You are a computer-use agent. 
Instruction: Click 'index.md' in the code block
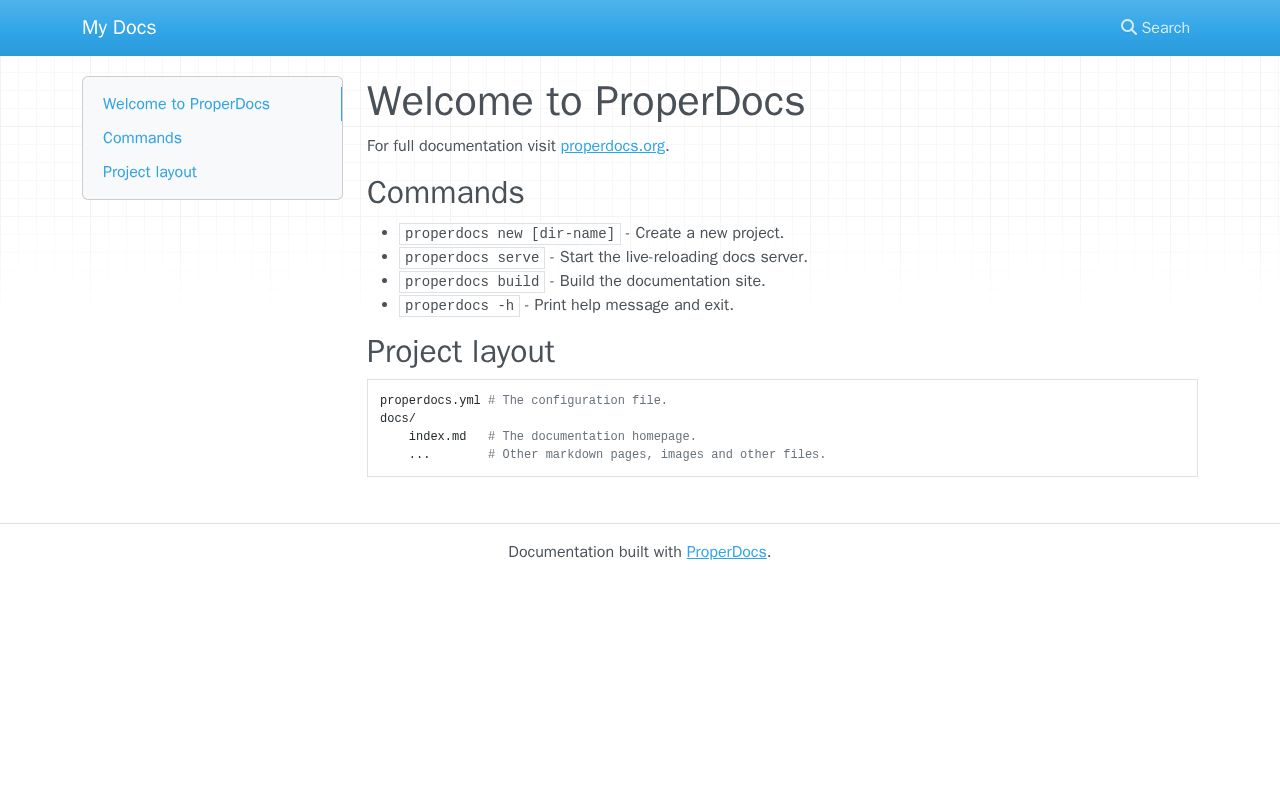coord(438,437)
